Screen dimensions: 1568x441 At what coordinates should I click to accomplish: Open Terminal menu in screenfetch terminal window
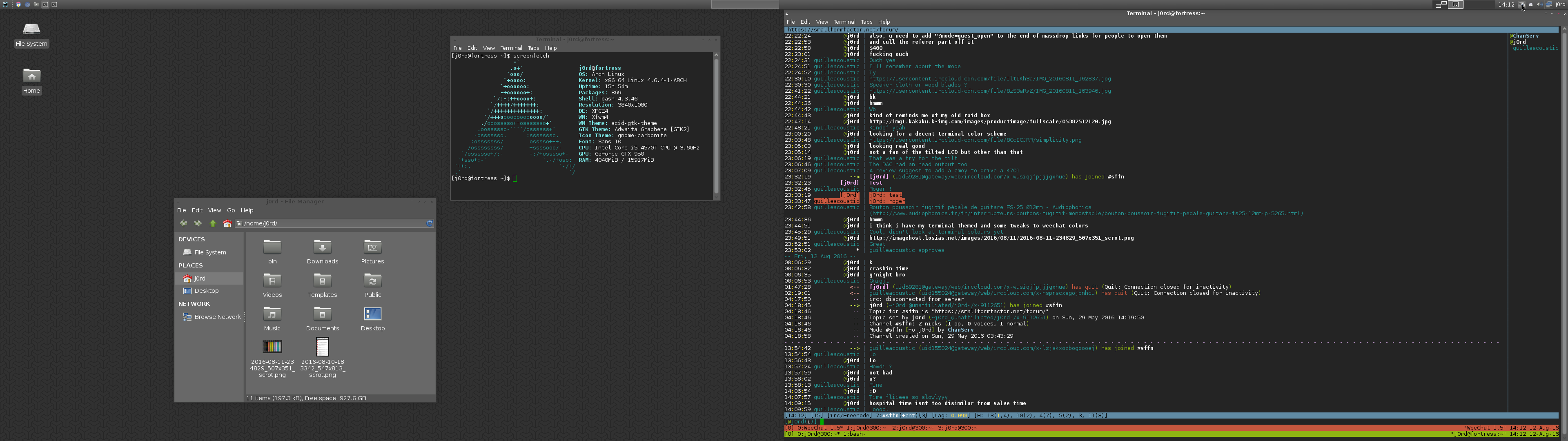click(511, 48)
